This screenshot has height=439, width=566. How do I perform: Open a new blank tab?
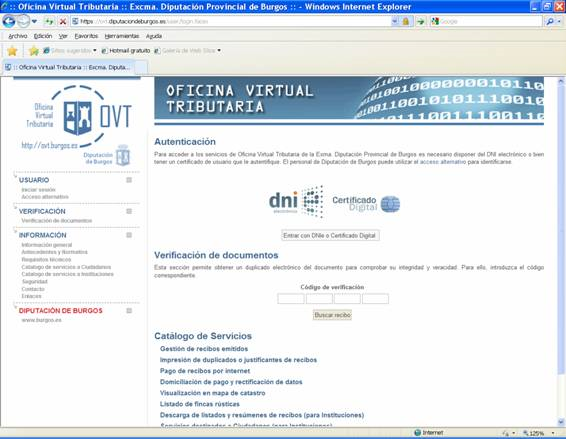[141, 68]
